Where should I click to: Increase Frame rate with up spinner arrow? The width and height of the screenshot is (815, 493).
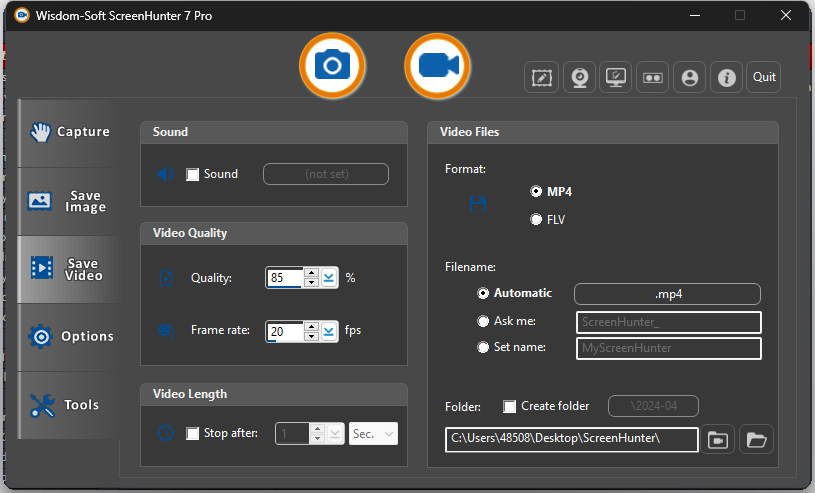pyautogui.click(x=311, y=326)
